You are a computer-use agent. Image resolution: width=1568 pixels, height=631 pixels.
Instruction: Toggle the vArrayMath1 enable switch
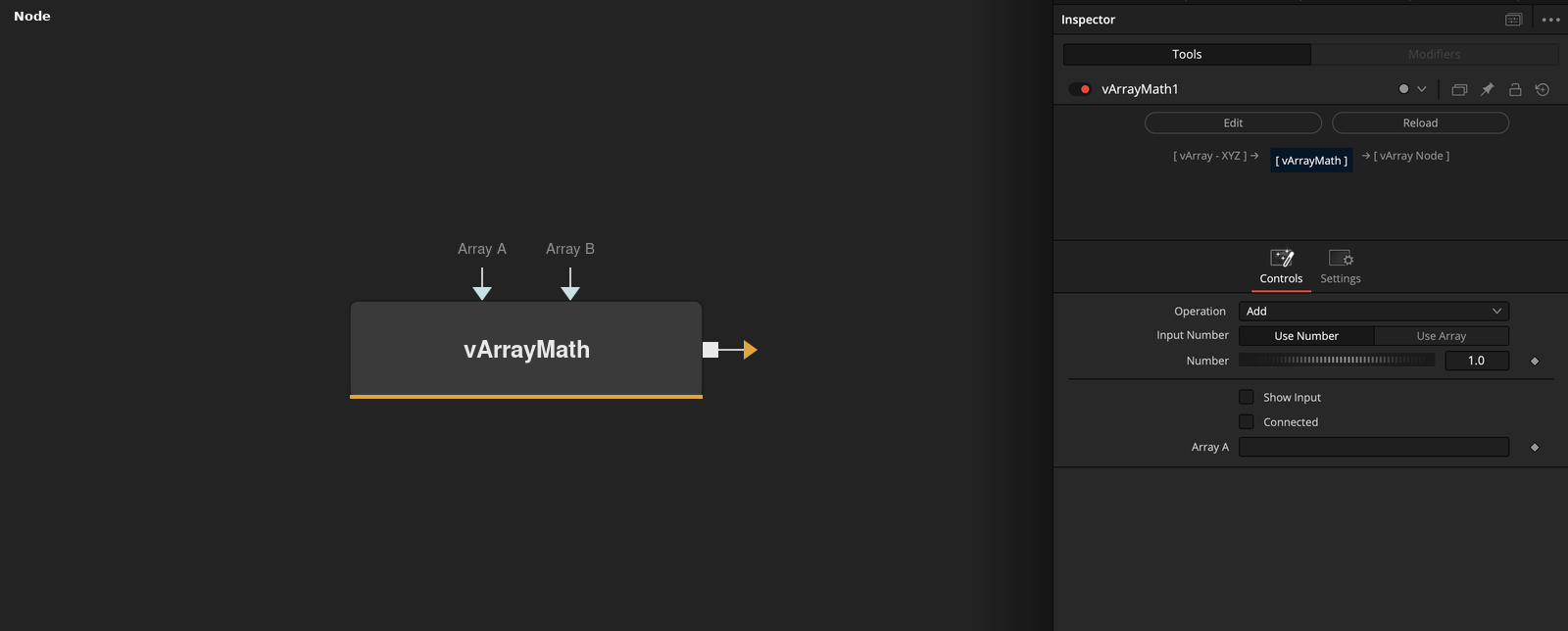1080,89
